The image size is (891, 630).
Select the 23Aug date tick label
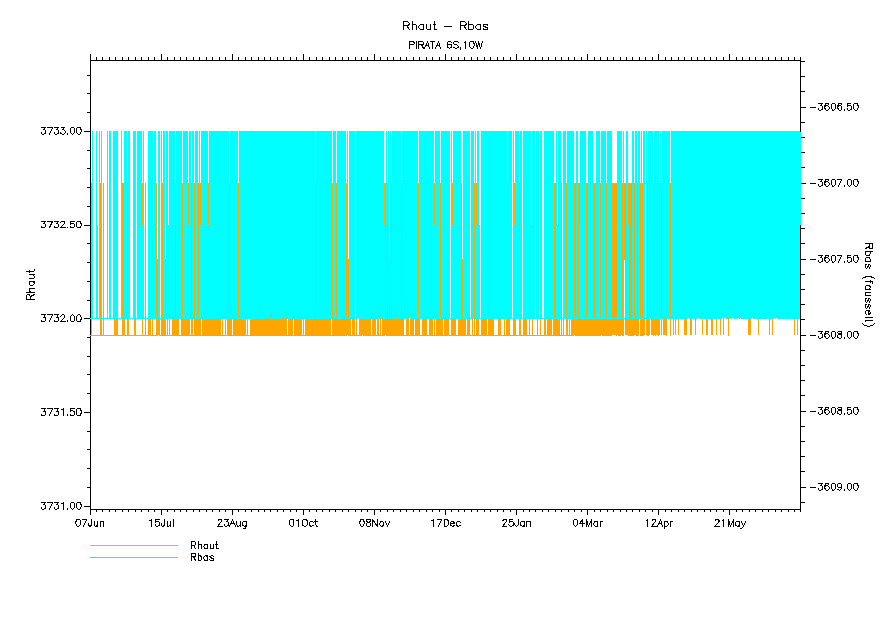click(x=232, y=523)
